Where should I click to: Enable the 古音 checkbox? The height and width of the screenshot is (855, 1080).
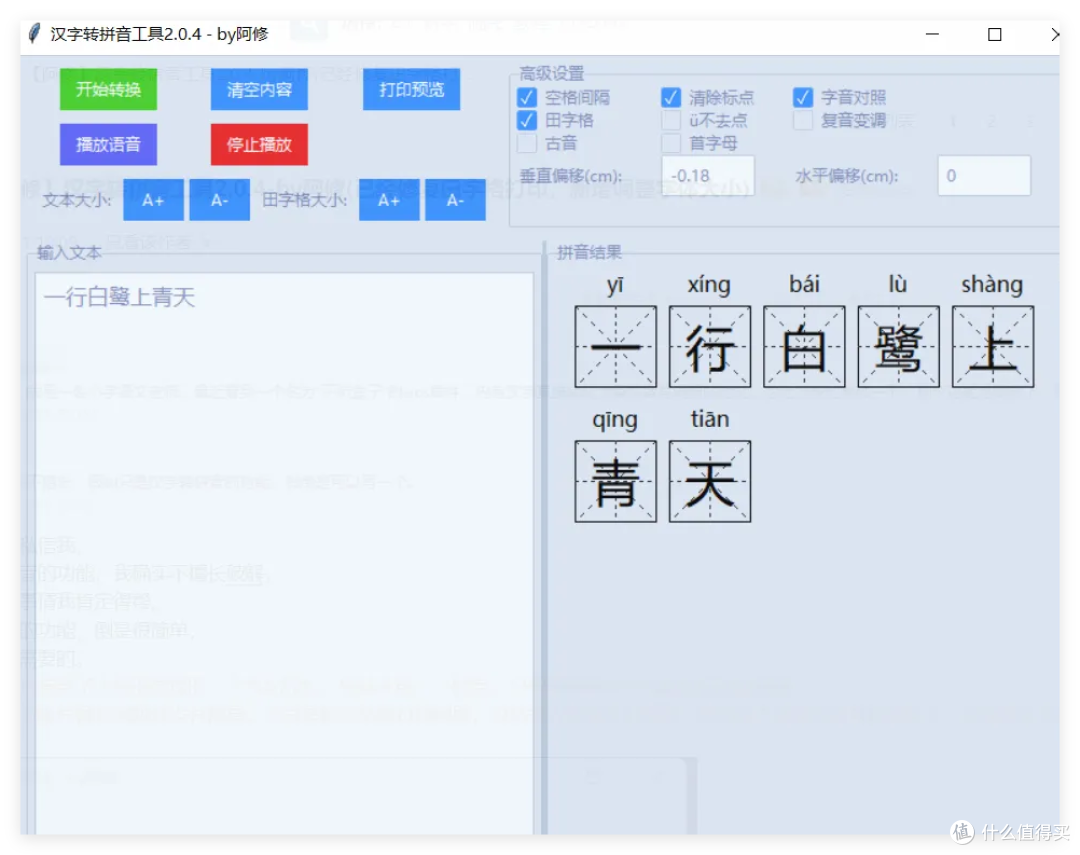click(527, 143)
